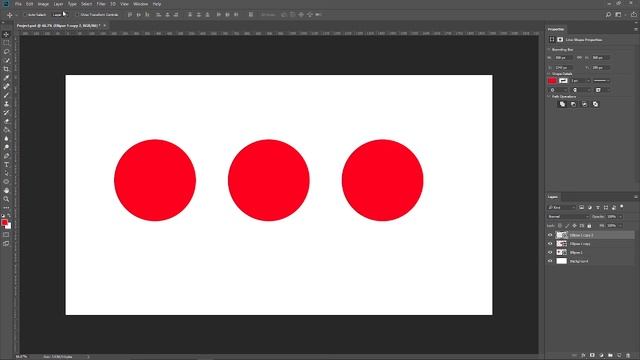Open the Filter menu
This screenshot has height=360, width=640.
point(101,4)
